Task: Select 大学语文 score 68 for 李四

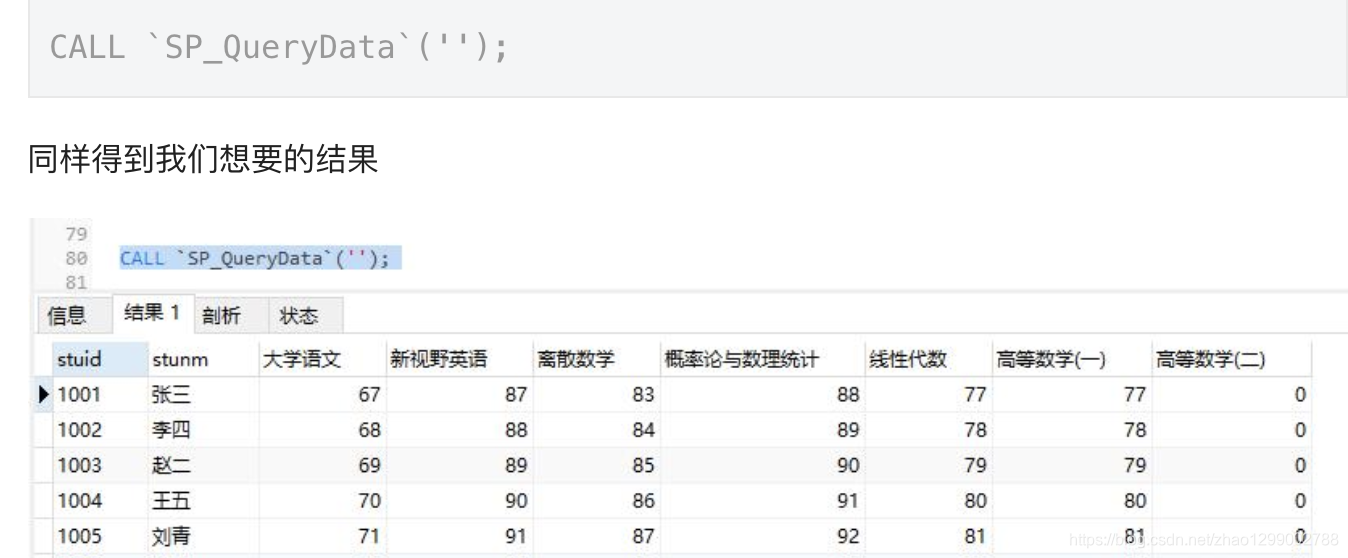Action: (322, 430)
